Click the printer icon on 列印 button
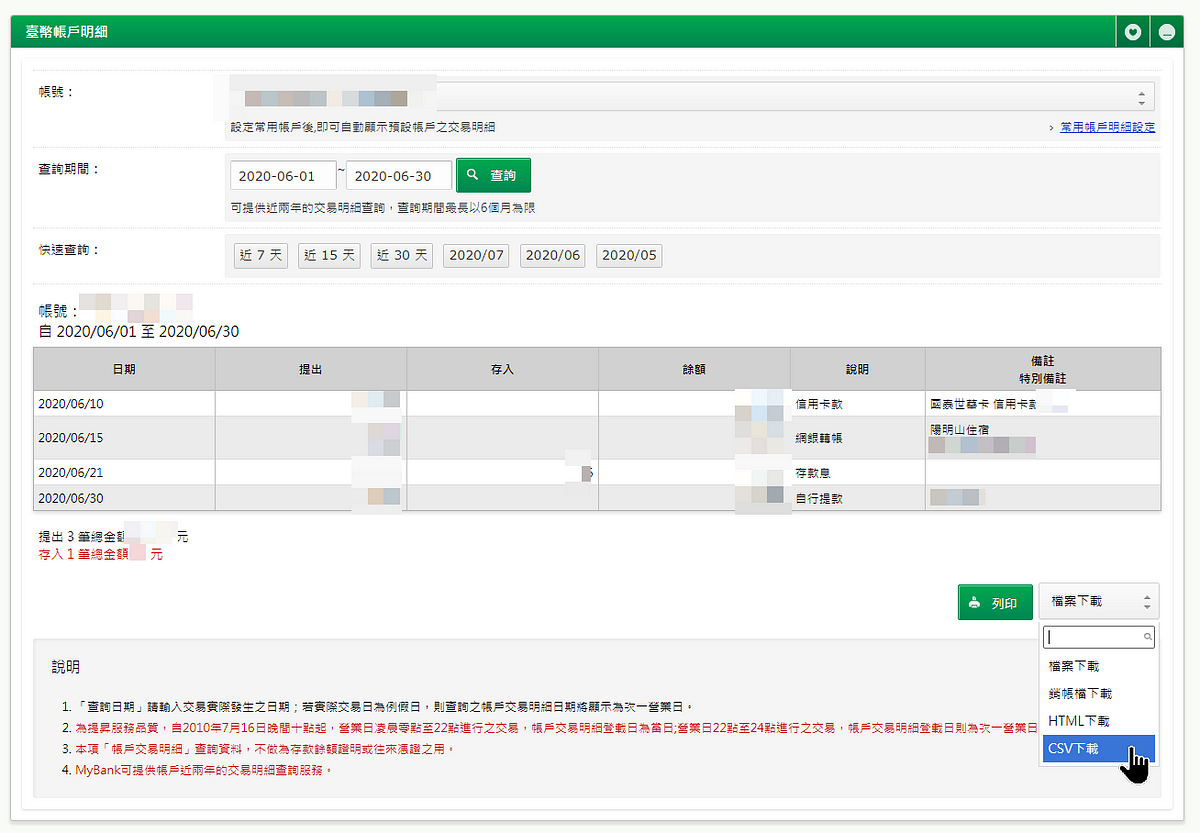The height and width of the screenshot is (833, 1200). (973, 603)
